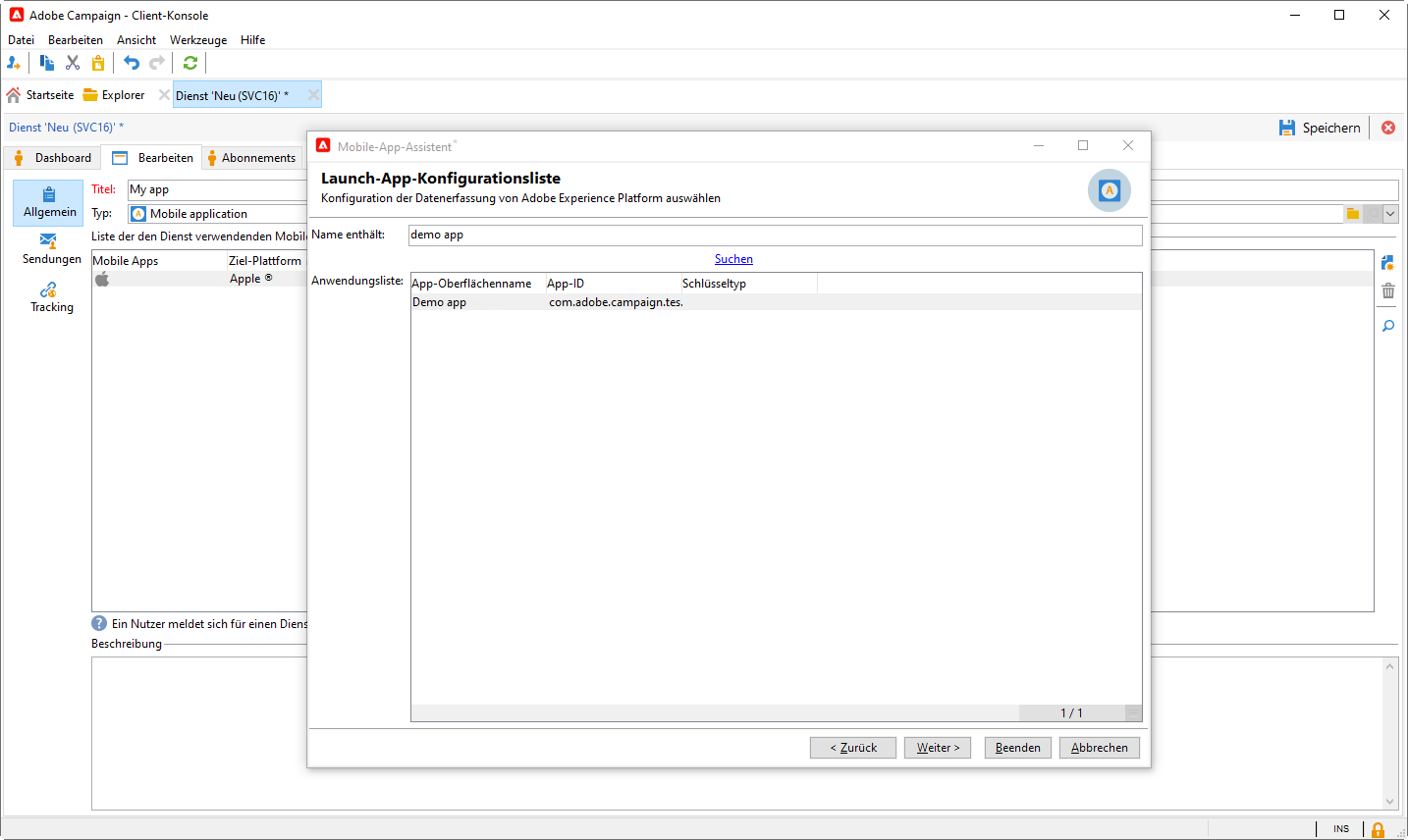1408x840 pixels.
Task: Select the Bearbeiten tab beside Dashboard
Action: tap(153, 158)
